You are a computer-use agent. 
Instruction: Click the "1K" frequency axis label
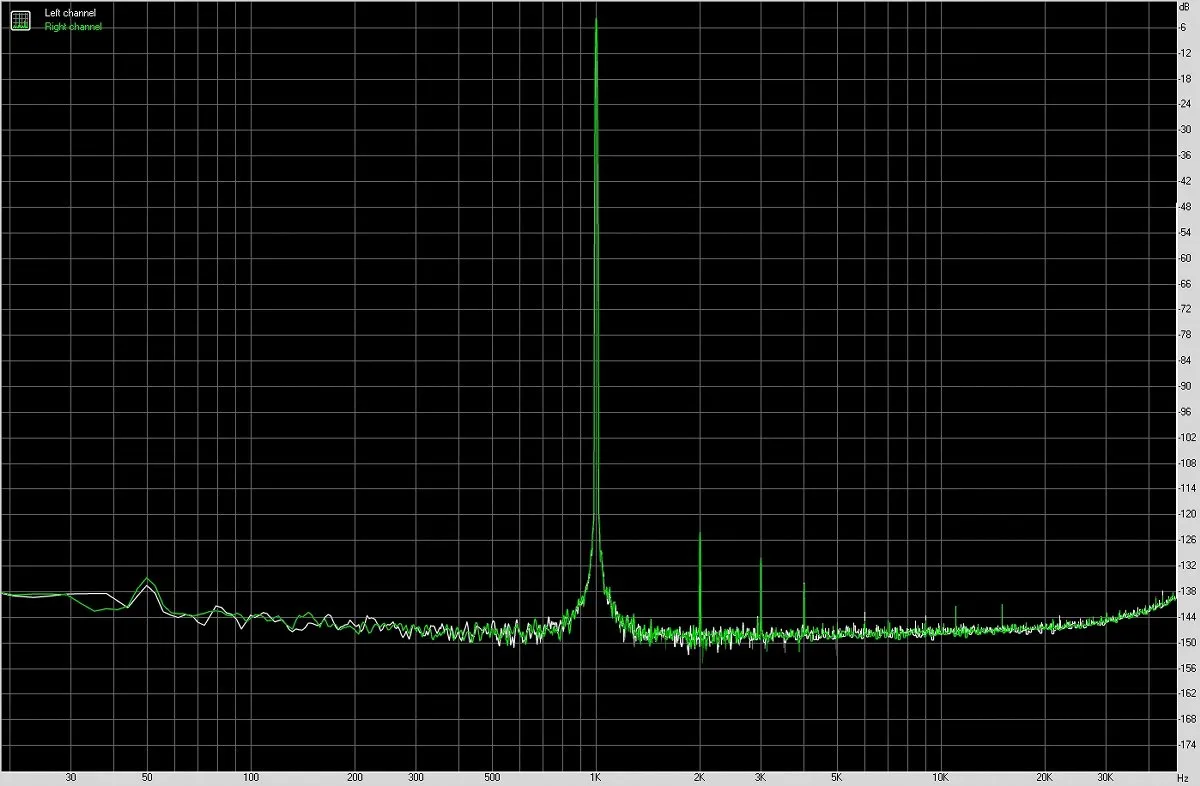tap(596, 776)
